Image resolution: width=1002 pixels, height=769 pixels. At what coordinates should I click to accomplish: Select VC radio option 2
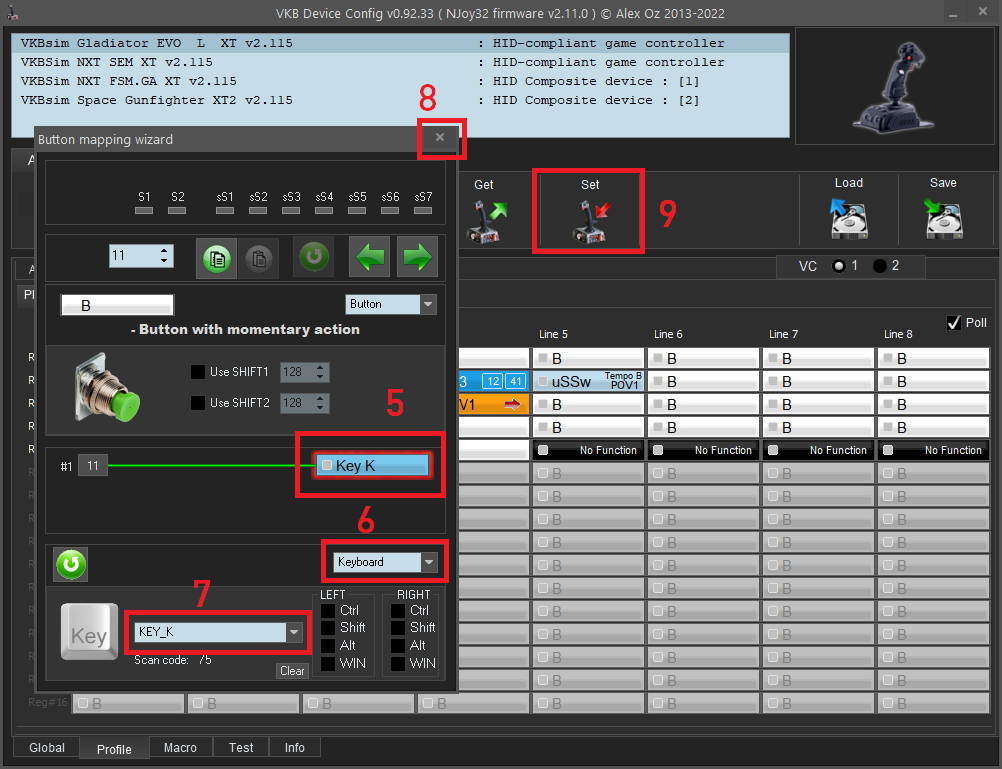pos(880,266)
